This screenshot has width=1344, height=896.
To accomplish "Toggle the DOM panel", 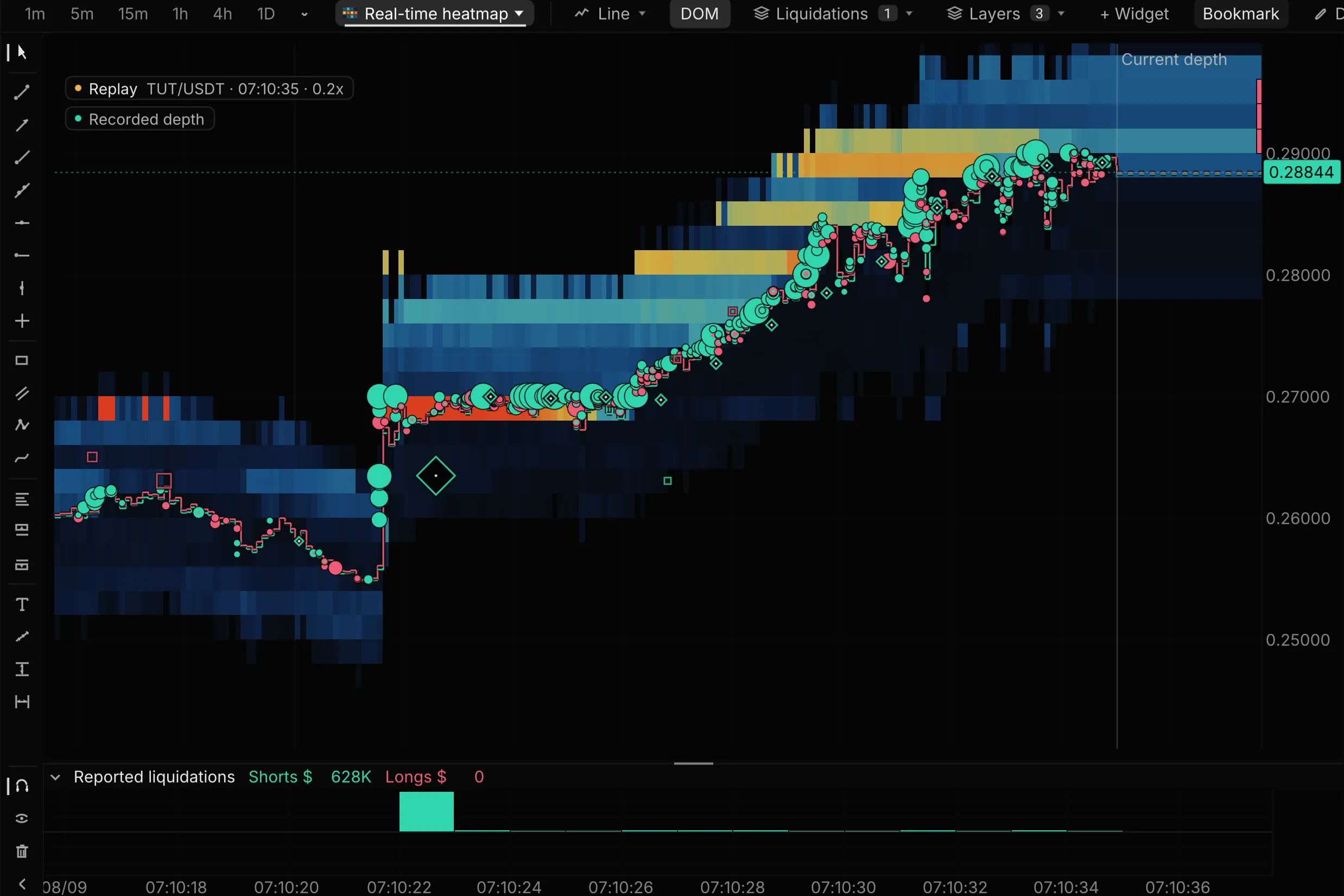I will pos(700,14).
